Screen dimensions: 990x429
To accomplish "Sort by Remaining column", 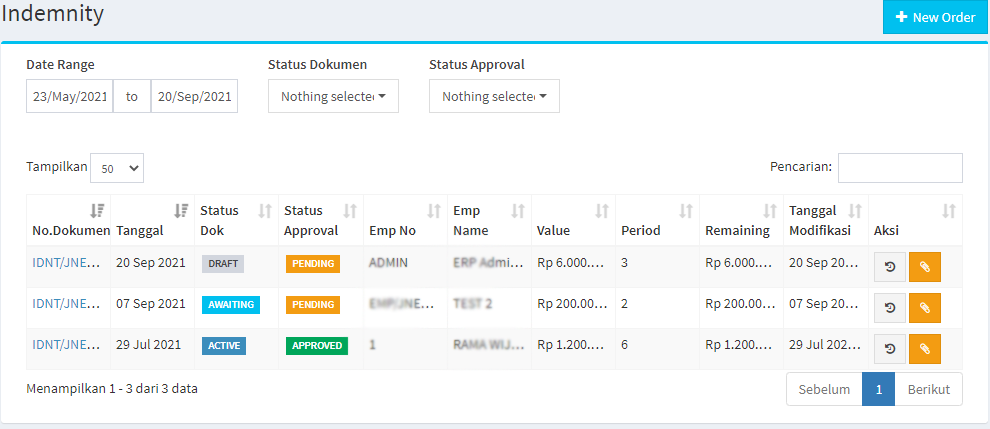I will pos(741,221).
